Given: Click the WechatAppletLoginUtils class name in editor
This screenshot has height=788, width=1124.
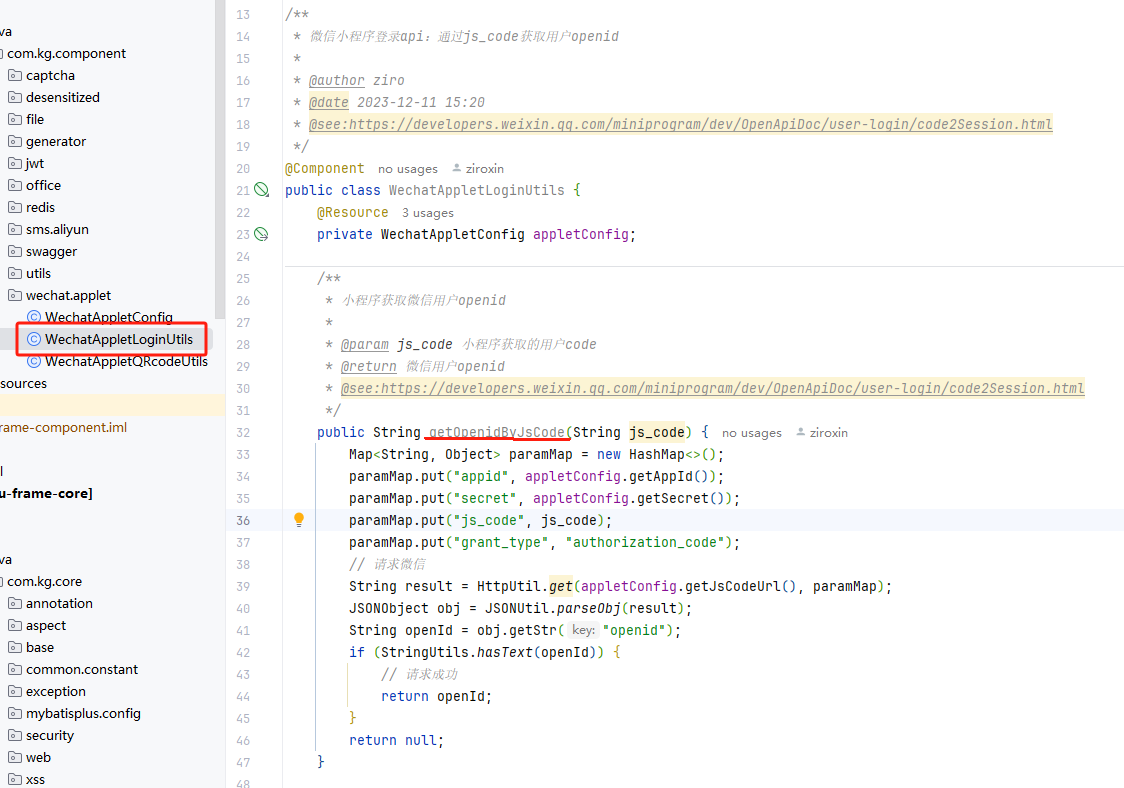Looking at the screenshot, I should pyautogui.click(x=477, y=190).
